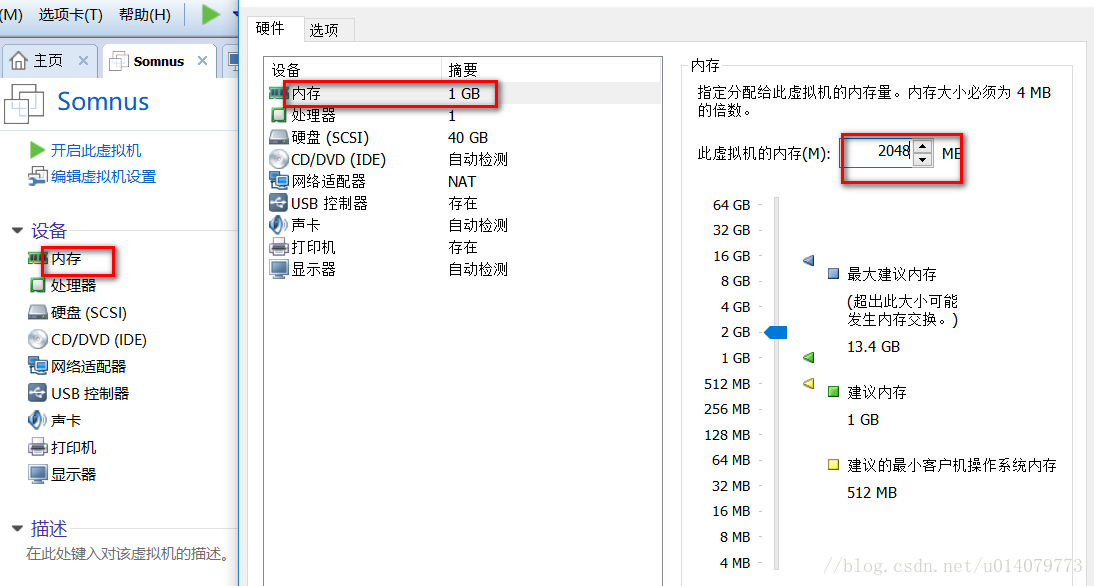Switch to the 硬件 tab in settings dialog
Image resolution: width=1094 pixels, height=586 pixels.
[x=270, y=29]
